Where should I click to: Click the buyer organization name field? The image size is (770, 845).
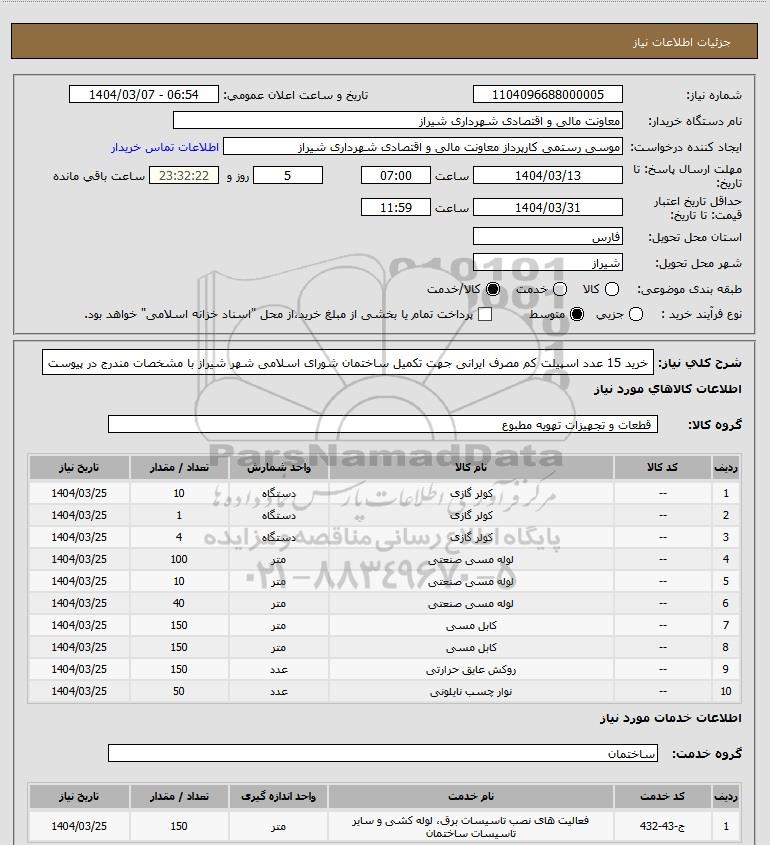(x=398, y=120)
